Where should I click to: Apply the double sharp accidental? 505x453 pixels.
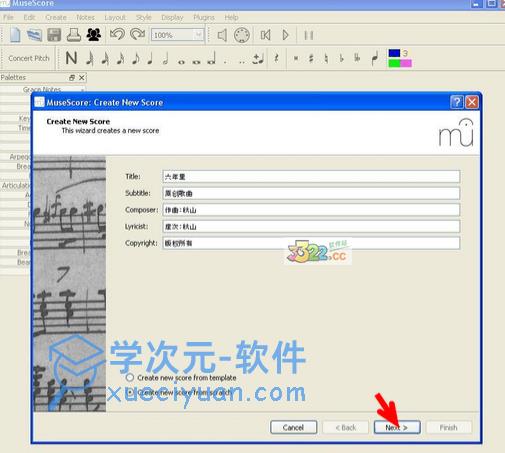click(x=296, y=59)
